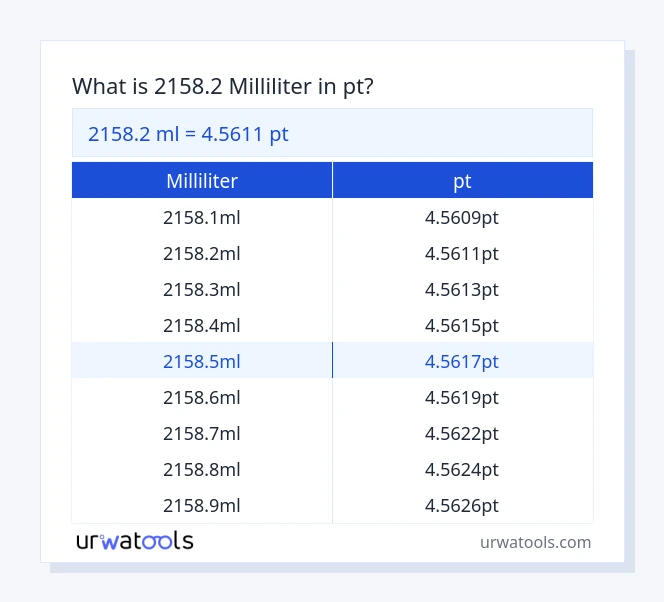Click the urwatools logo icon

coord(134,541)
